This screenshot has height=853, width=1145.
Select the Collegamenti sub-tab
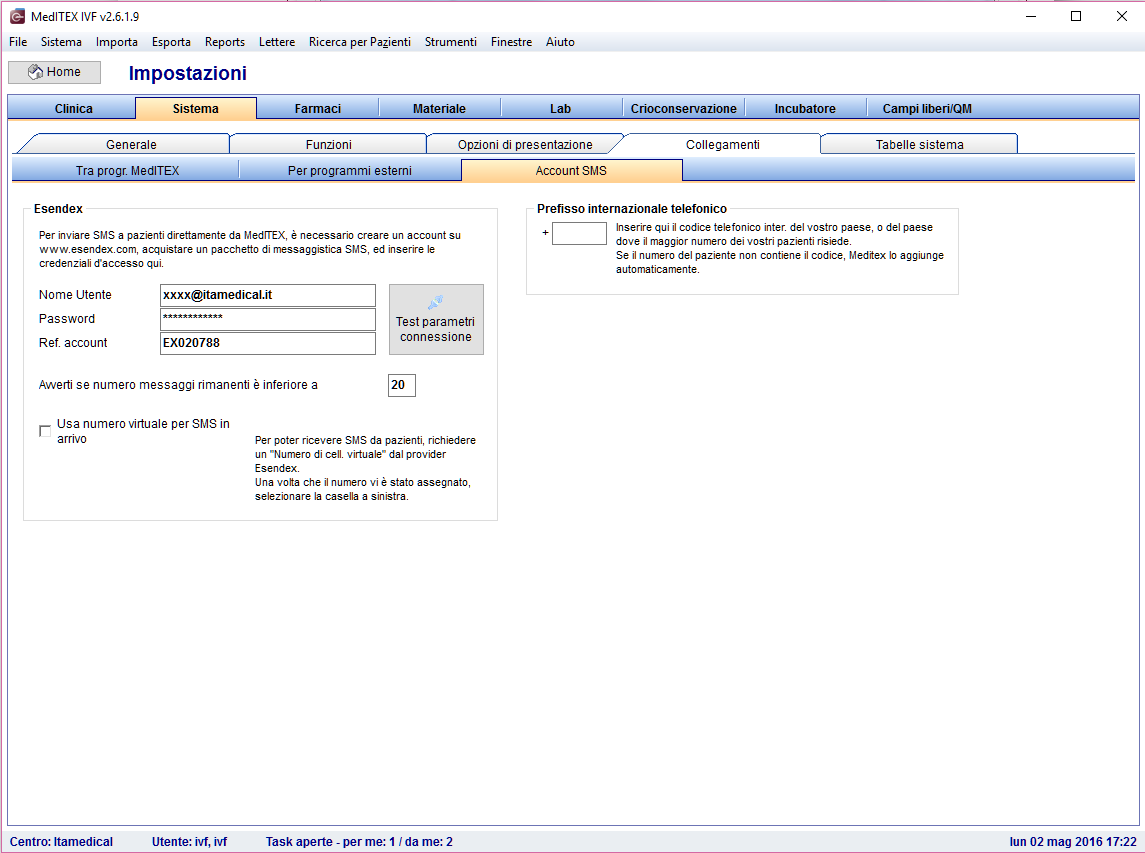[722, 144]
